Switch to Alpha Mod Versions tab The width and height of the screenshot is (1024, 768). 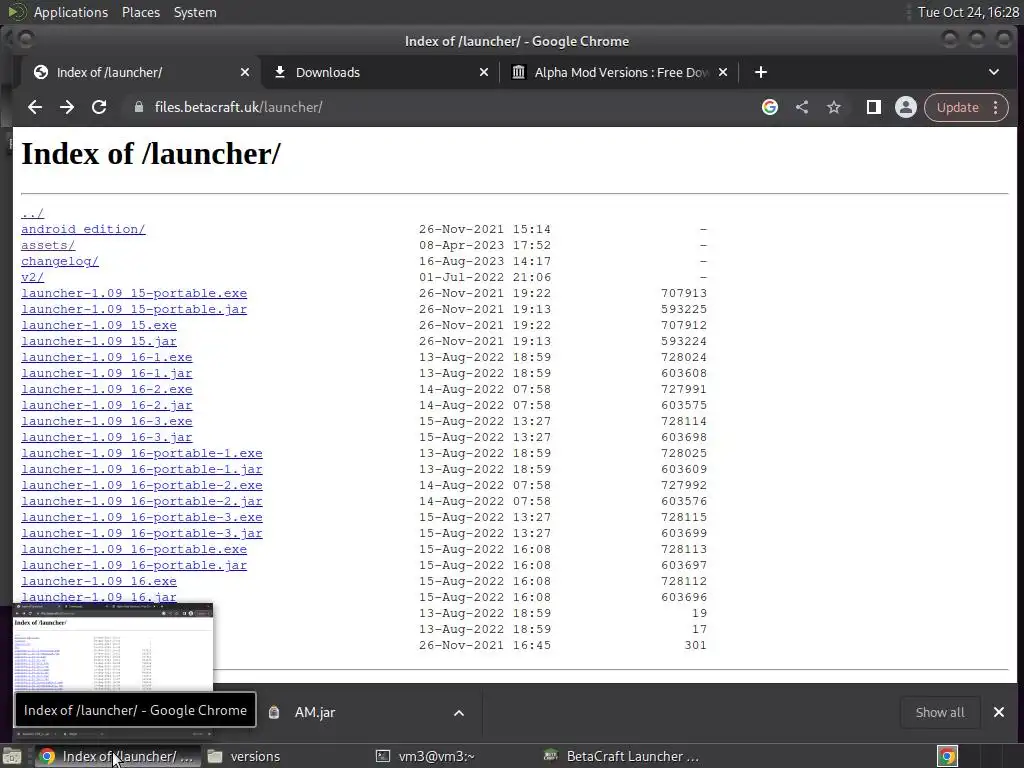point(619,72)
